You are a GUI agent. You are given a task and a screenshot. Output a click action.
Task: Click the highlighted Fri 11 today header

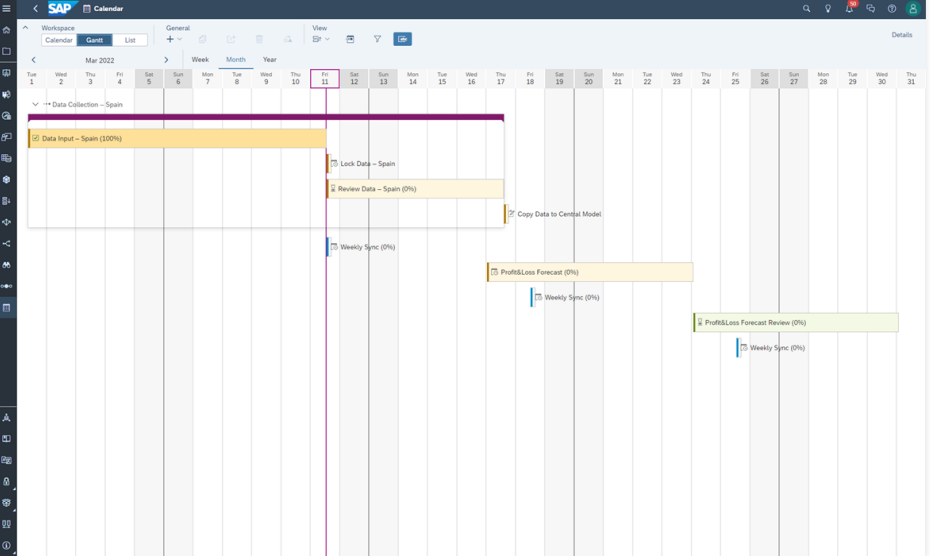click(x=325, y=78)
